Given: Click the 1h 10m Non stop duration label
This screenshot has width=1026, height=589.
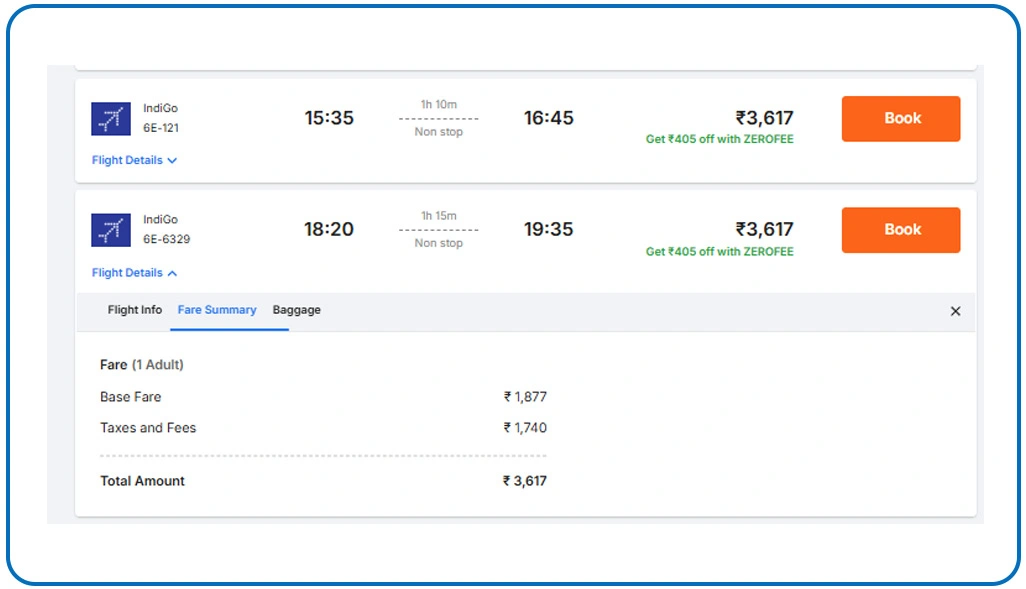Looking at the screenshot, I should (438, 118).
